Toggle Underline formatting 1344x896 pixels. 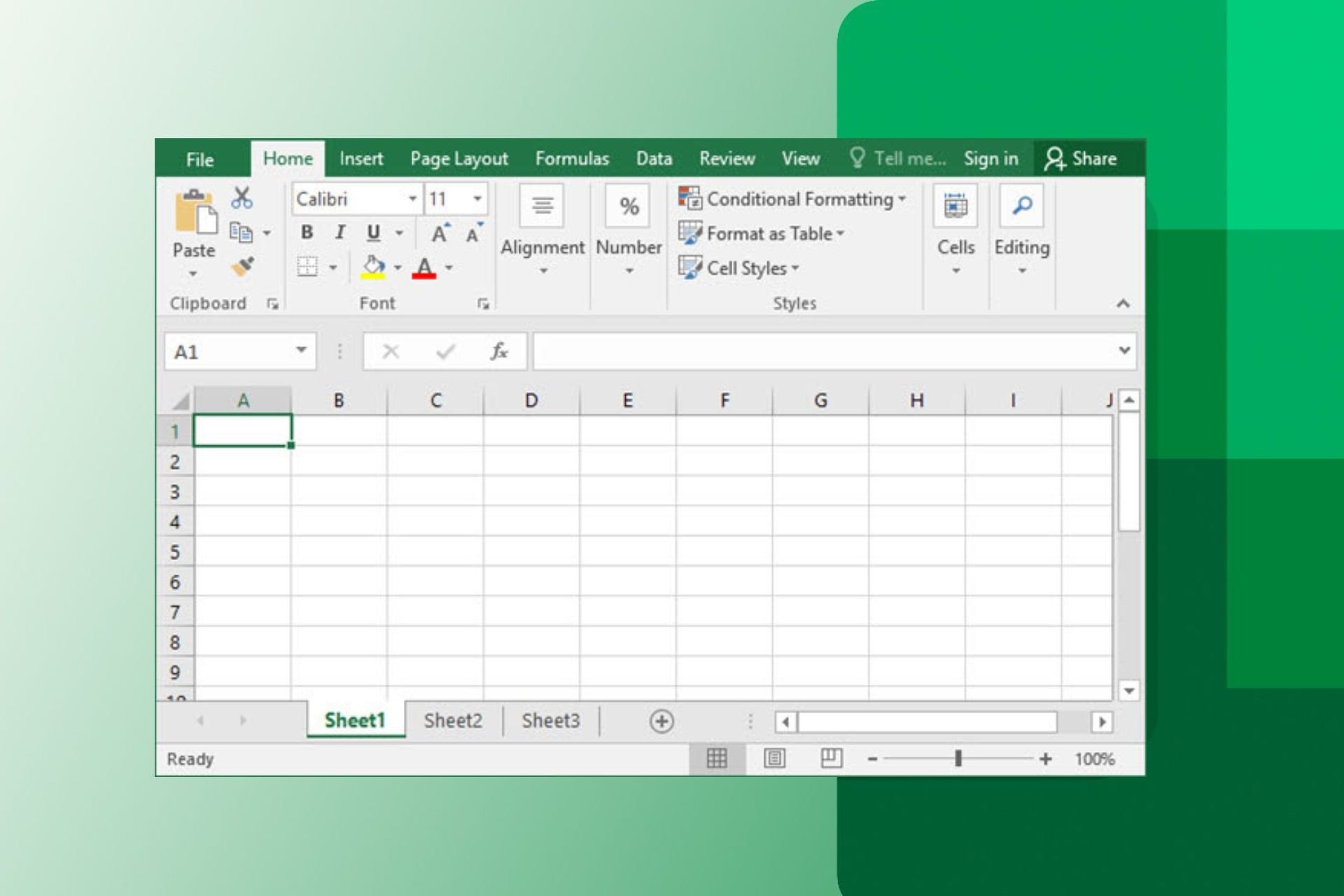point(373,232)
